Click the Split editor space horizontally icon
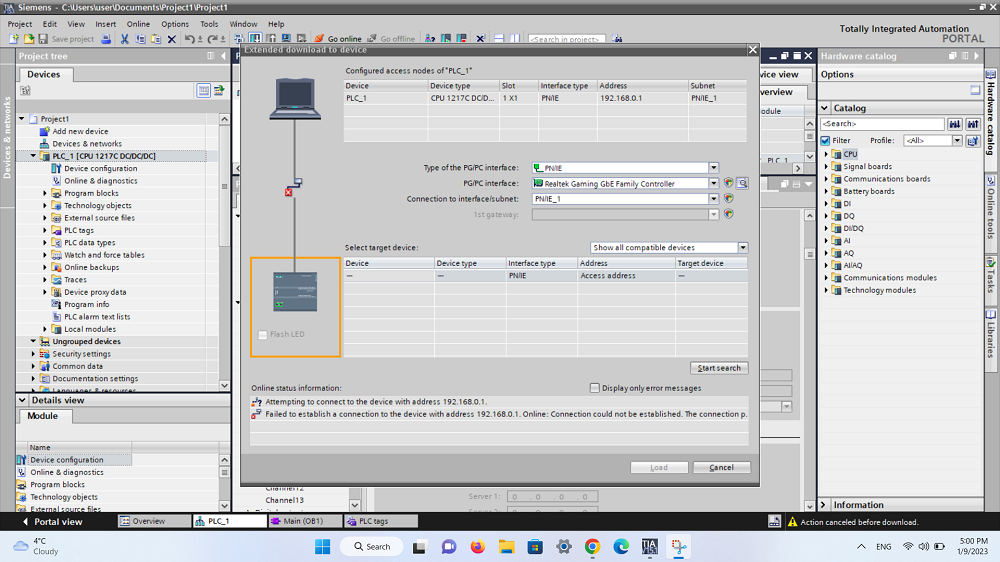 [499, 39]
